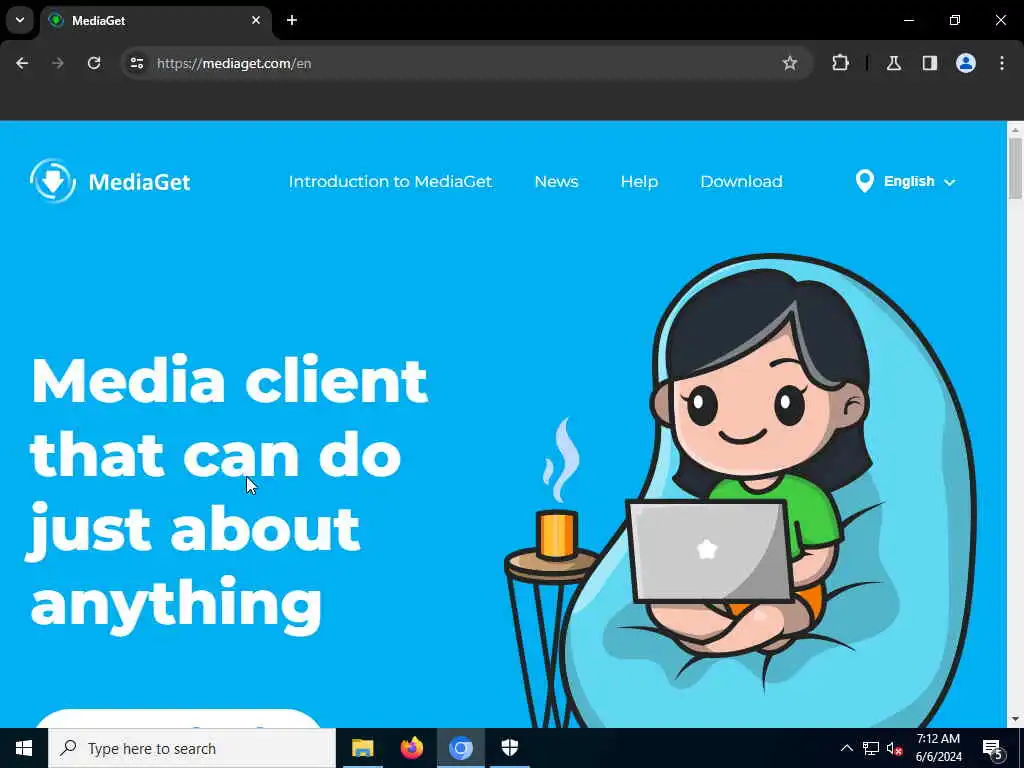This screenshot has width=1024, height=768.
Task: Bookmark this page with star icon
Action: (790, 63)
